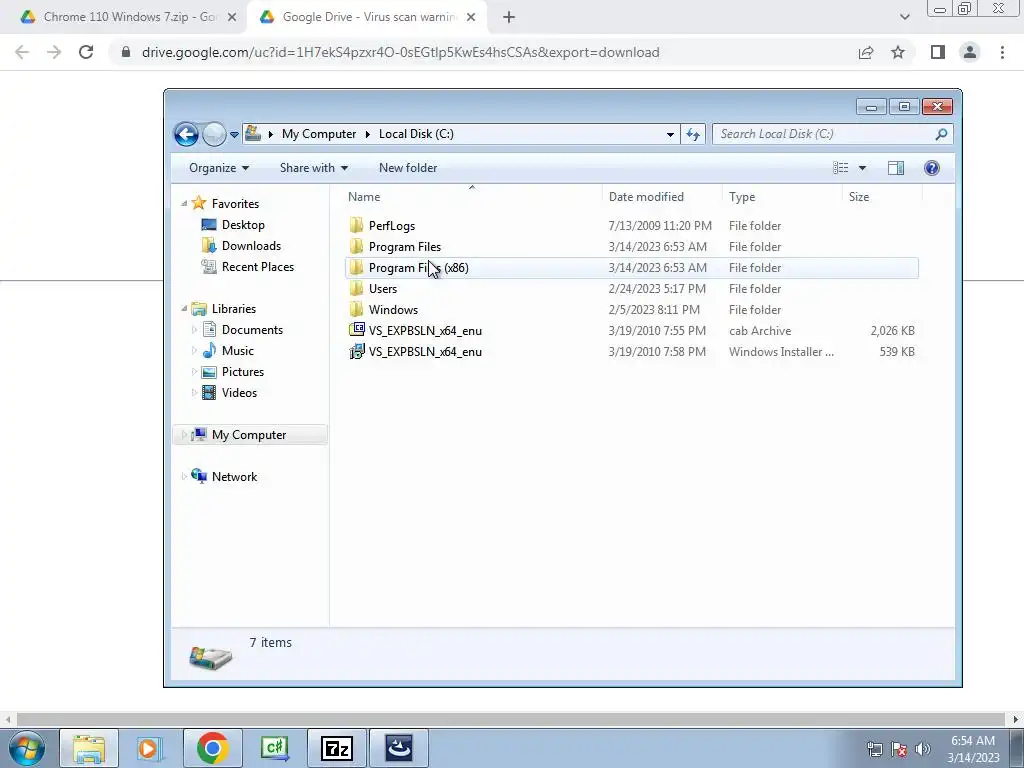Open the view options dropdown arrow
Viewport: 1024px width, 768px height.
point(862,168)
